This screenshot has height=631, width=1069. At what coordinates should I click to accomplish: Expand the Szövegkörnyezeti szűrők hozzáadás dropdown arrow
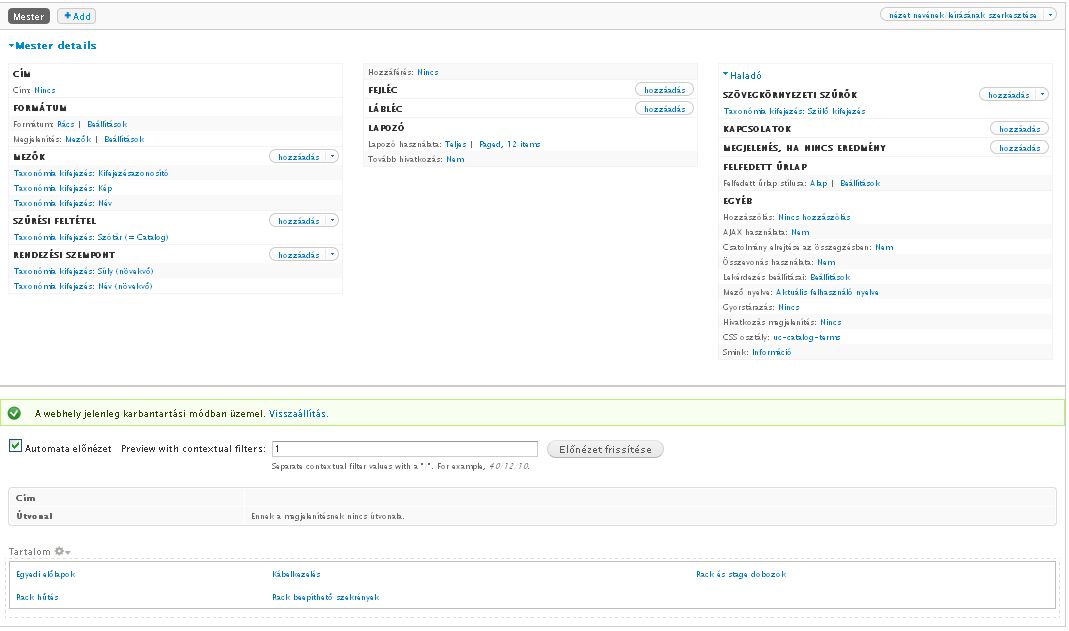pos(1042,95)
